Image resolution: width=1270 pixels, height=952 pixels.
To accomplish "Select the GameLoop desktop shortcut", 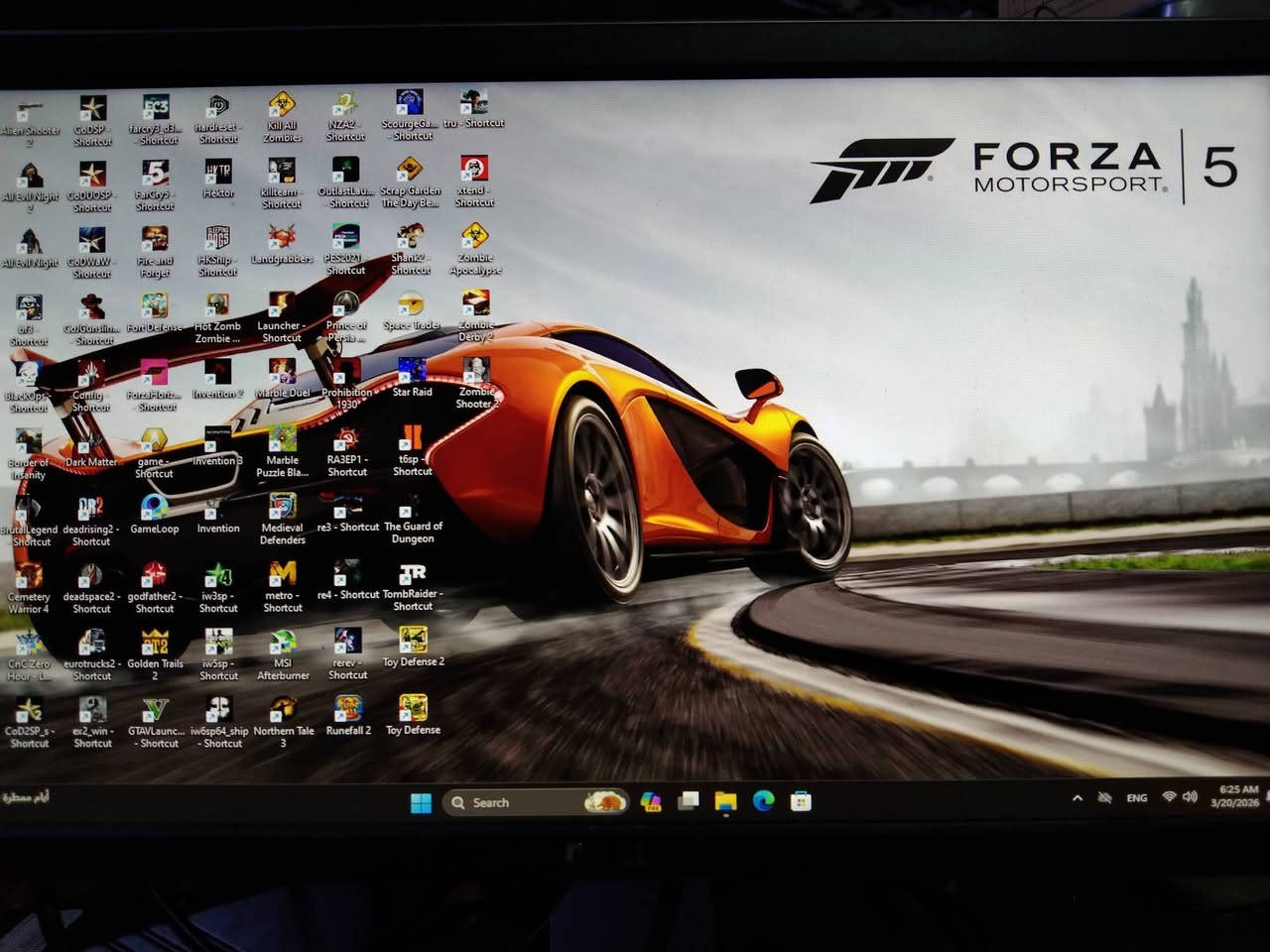I will (154, 509).
